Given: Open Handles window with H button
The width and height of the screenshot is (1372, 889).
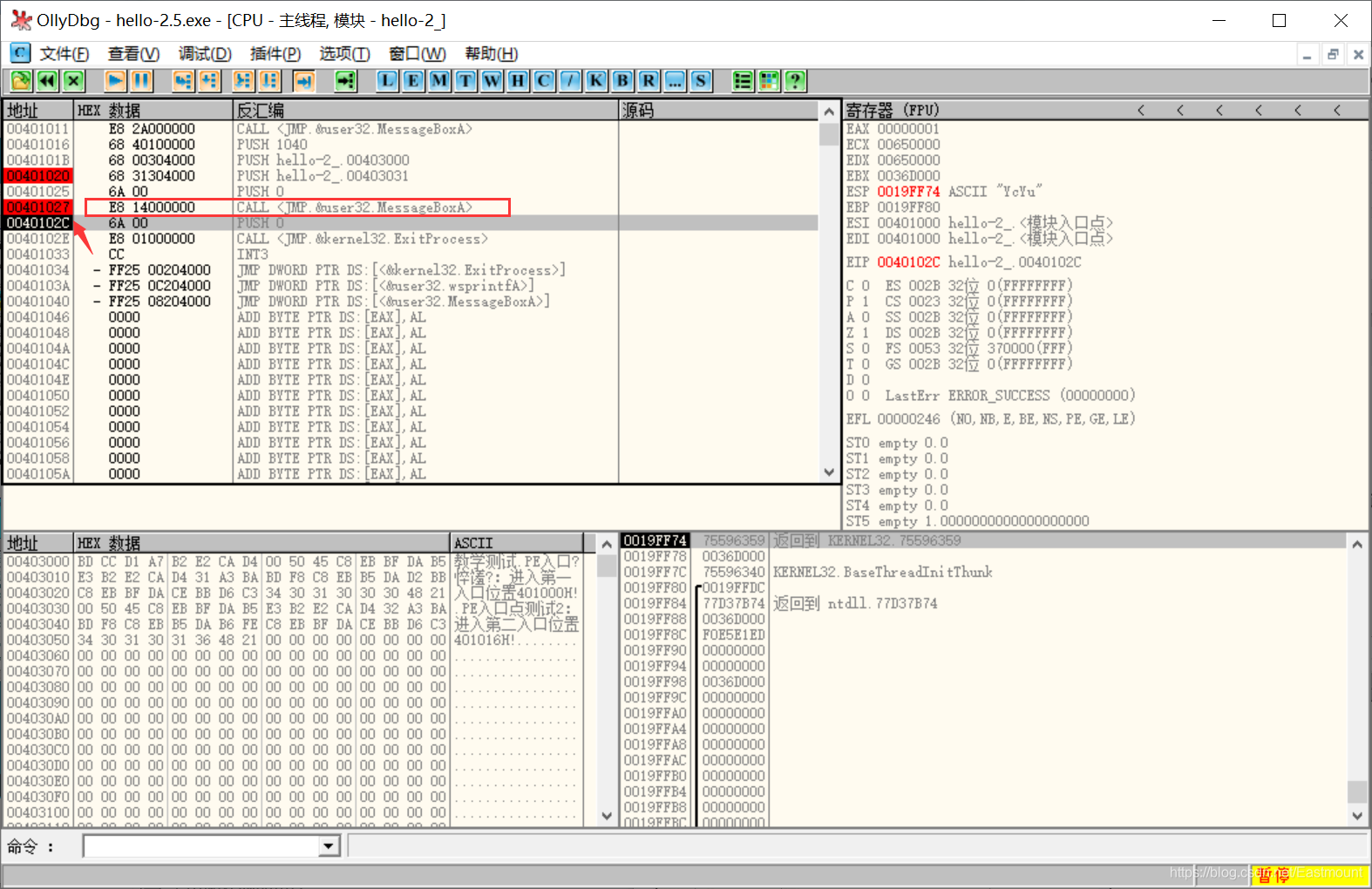Looking at the screenshot, I should click(x=518, y=81).
